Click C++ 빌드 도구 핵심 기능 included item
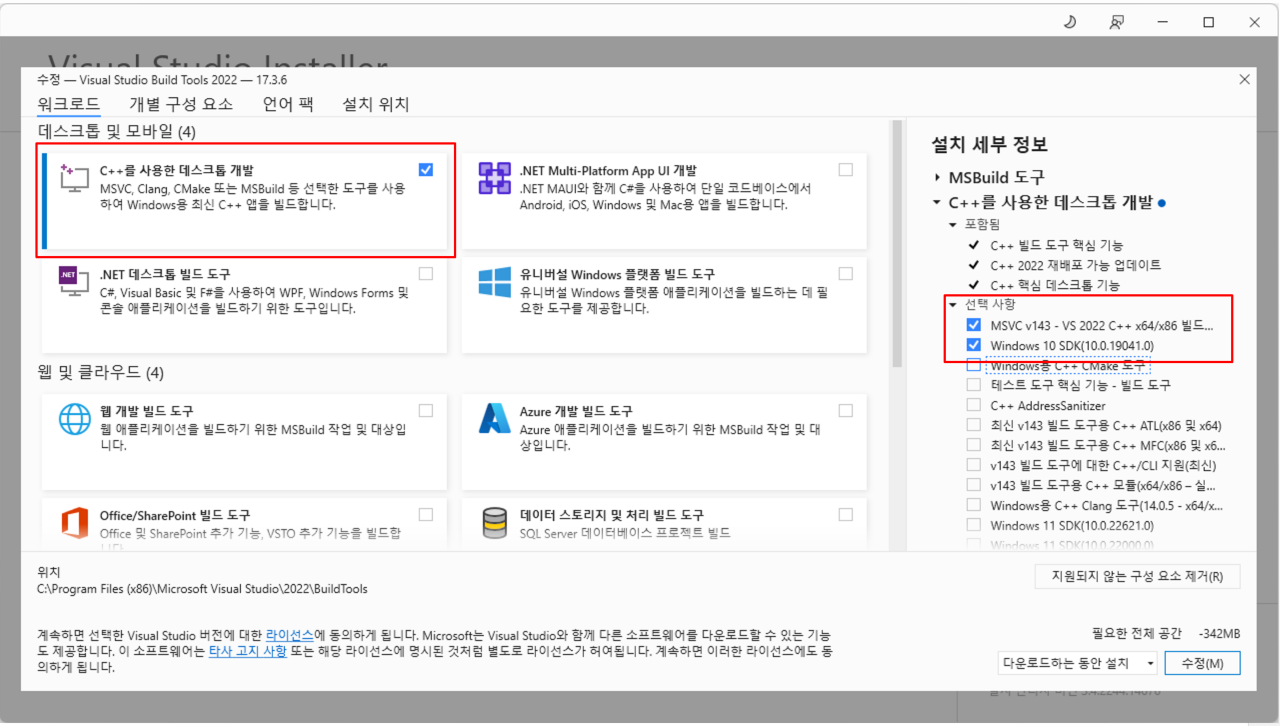1280x726 pixels. [x=1056, y=245]
